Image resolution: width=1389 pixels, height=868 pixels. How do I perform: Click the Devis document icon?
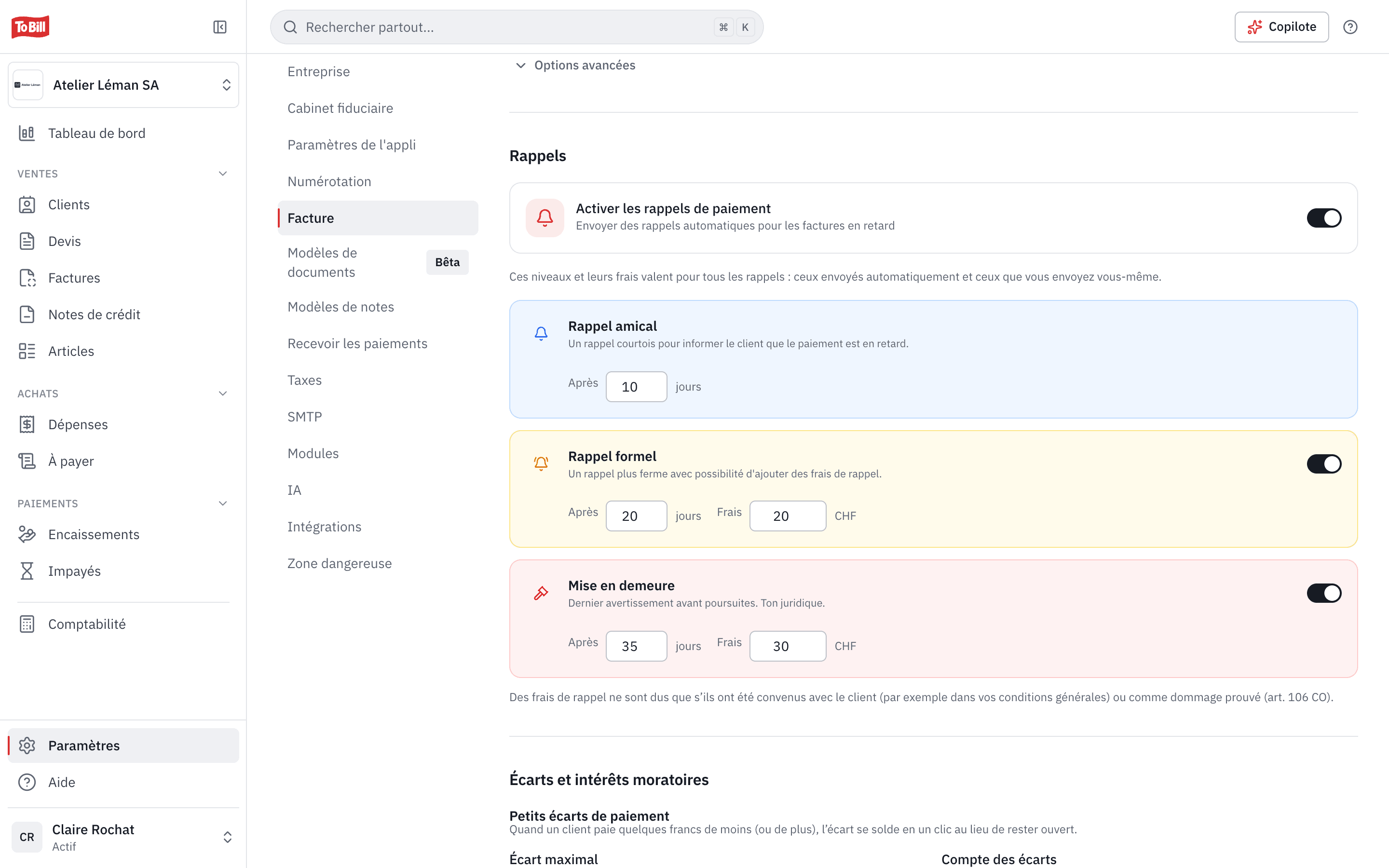[27, 241]
